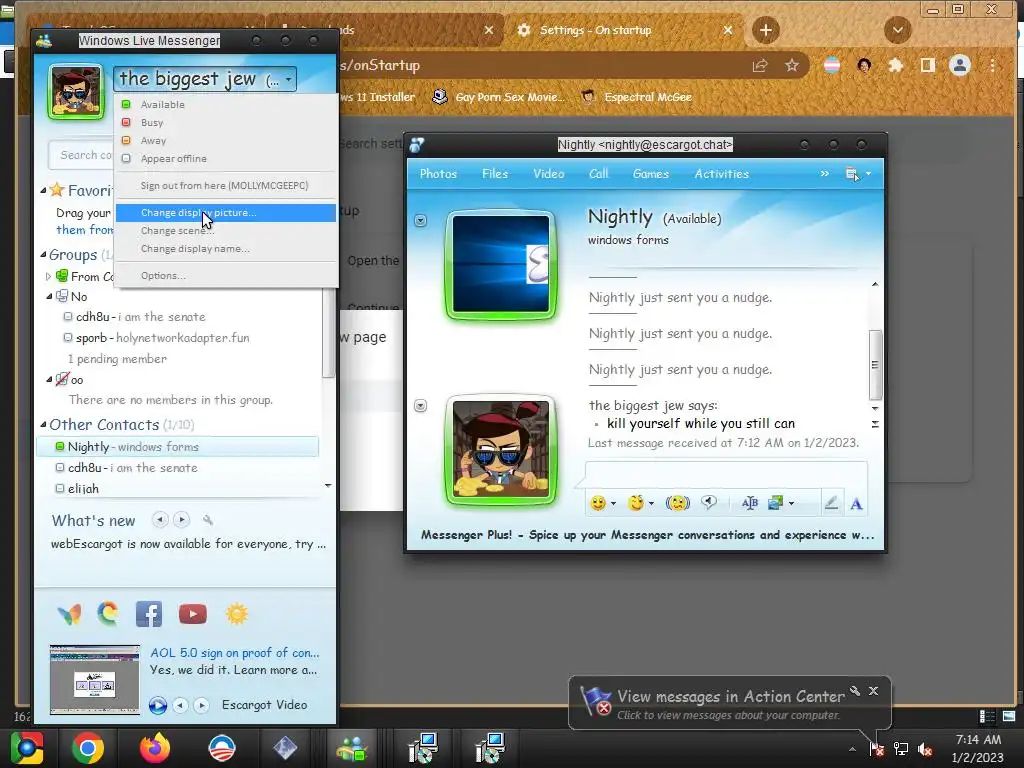Collapse the Groups section
The image size is (1024, 768).
coord(44,255)
